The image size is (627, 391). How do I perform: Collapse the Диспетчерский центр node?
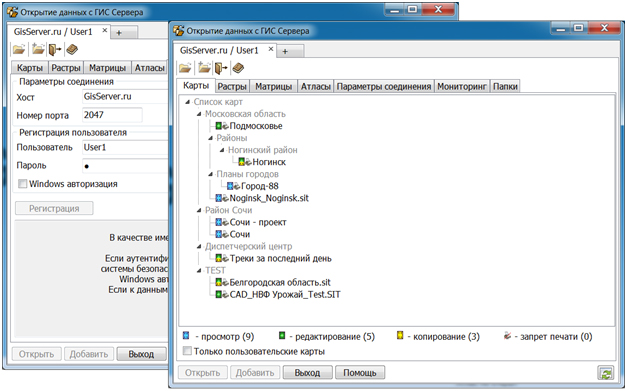pyautogui.click(x=199, y=246)
